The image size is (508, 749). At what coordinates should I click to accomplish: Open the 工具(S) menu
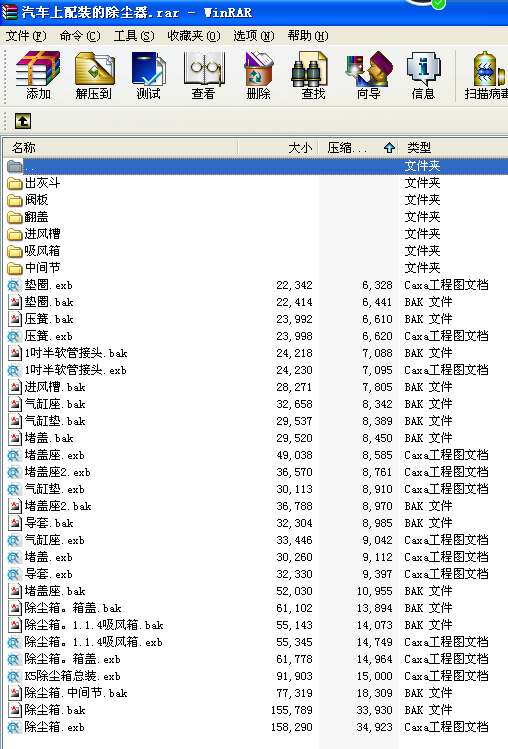[x=134, y=36]
